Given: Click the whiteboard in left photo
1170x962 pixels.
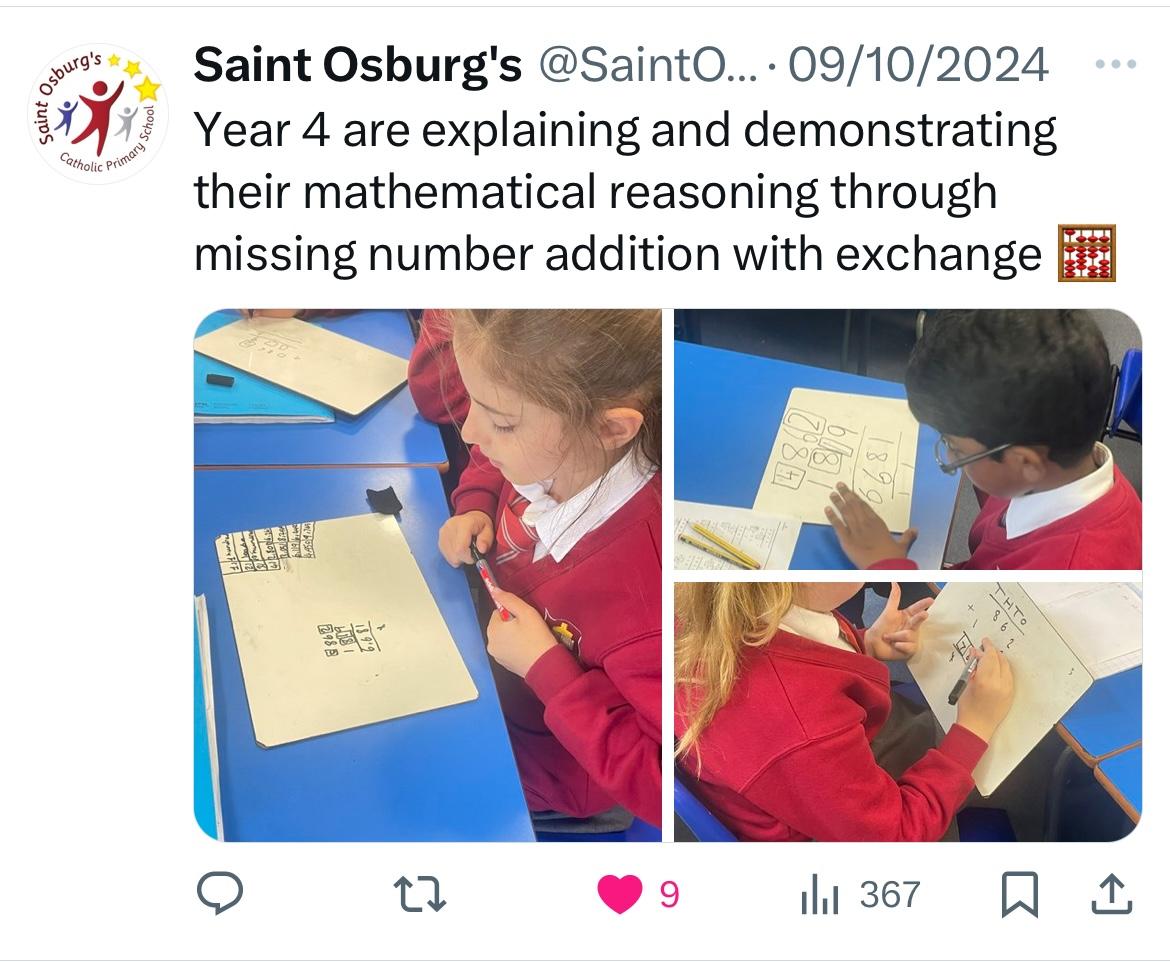Looking at the screenshot, I should (346, 631).
